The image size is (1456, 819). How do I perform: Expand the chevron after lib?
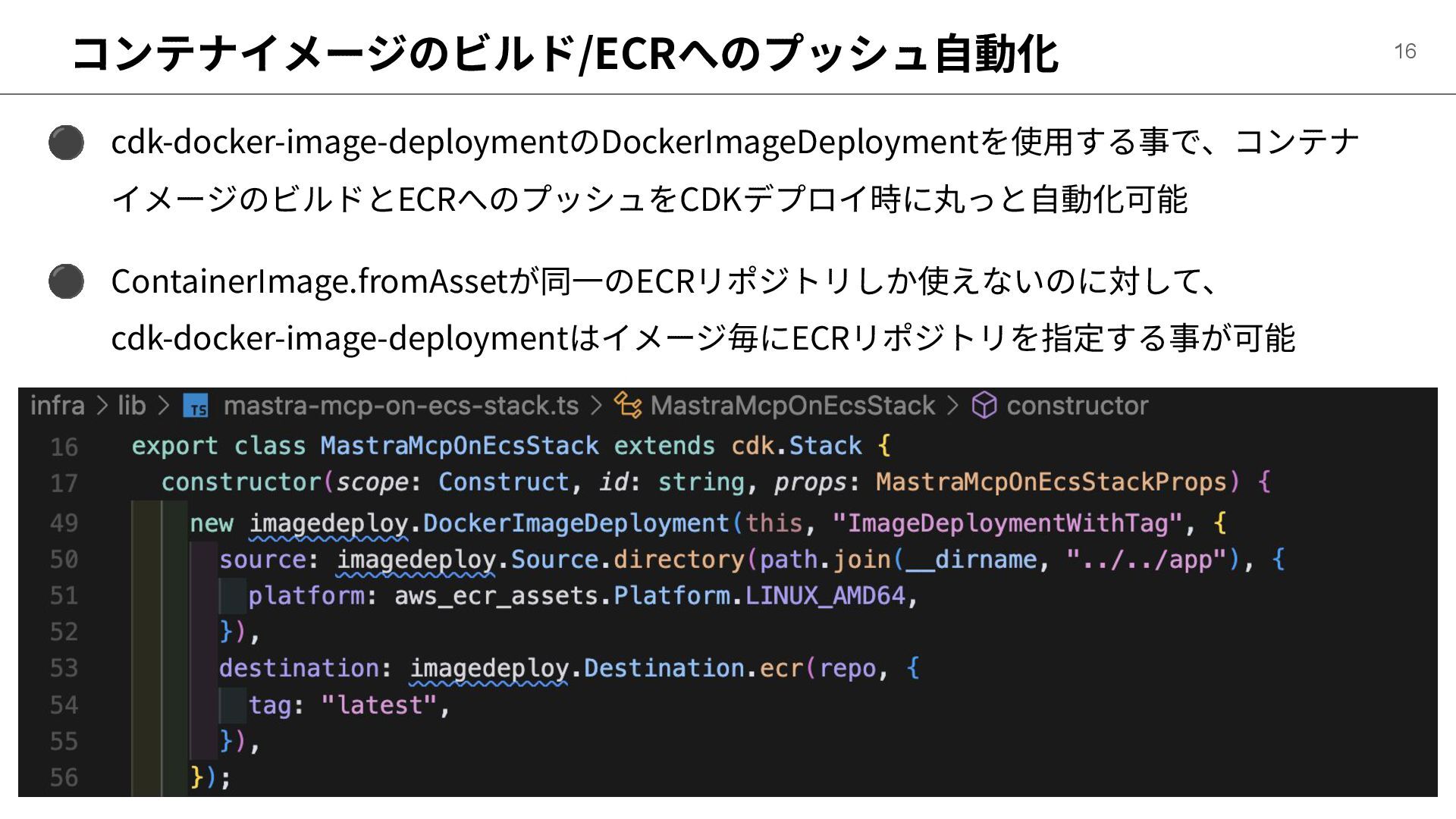[x=163, y=406]
